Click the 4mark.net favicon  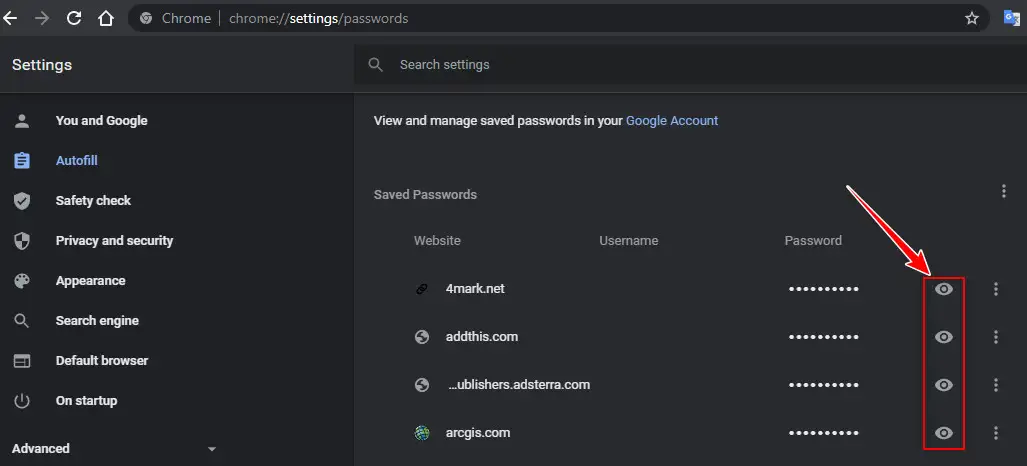click(422, 289)
